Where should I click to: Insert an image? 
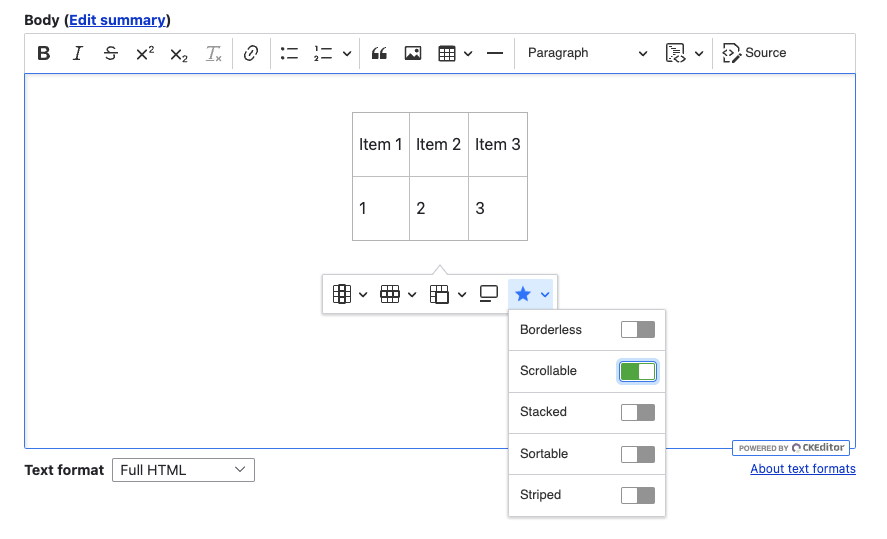pyautogui.click(x=413, y=54)
